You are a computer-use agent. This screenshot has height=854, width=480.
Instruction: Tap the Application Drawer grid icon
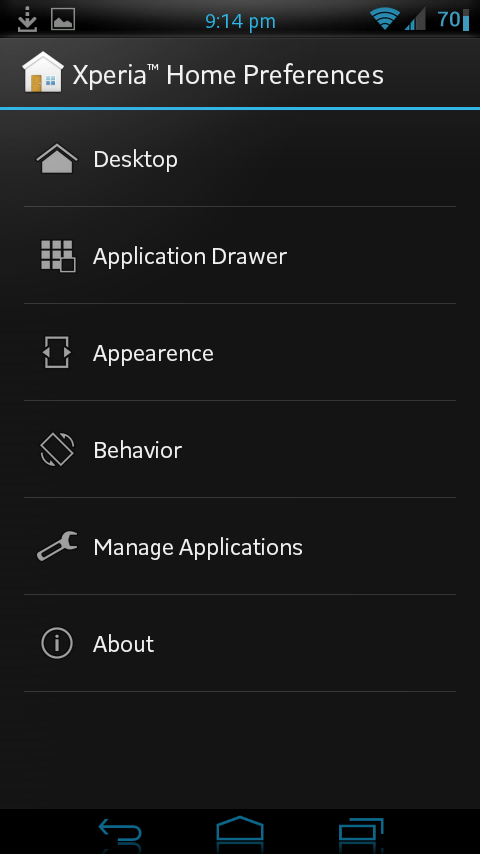(58, 256)
